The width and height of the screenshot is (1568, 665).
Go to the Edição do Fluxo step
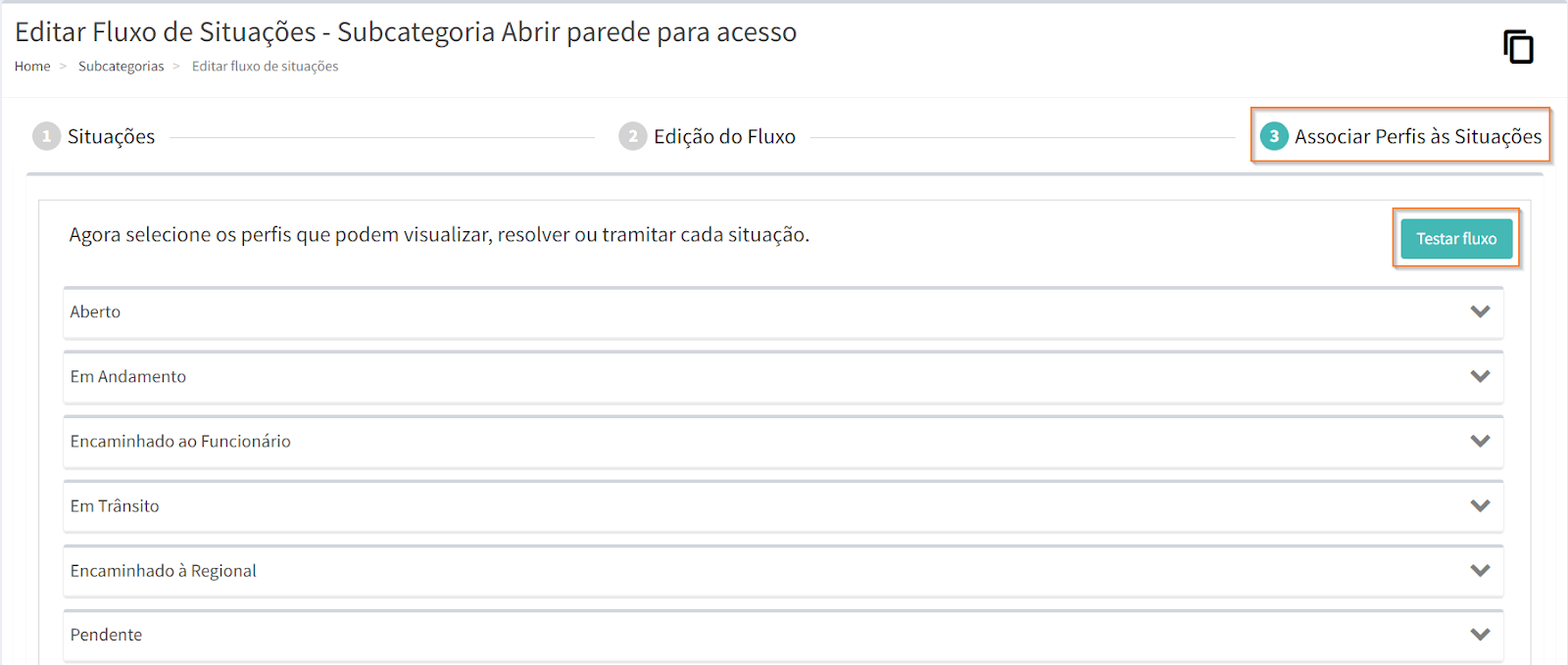[724, 137]
